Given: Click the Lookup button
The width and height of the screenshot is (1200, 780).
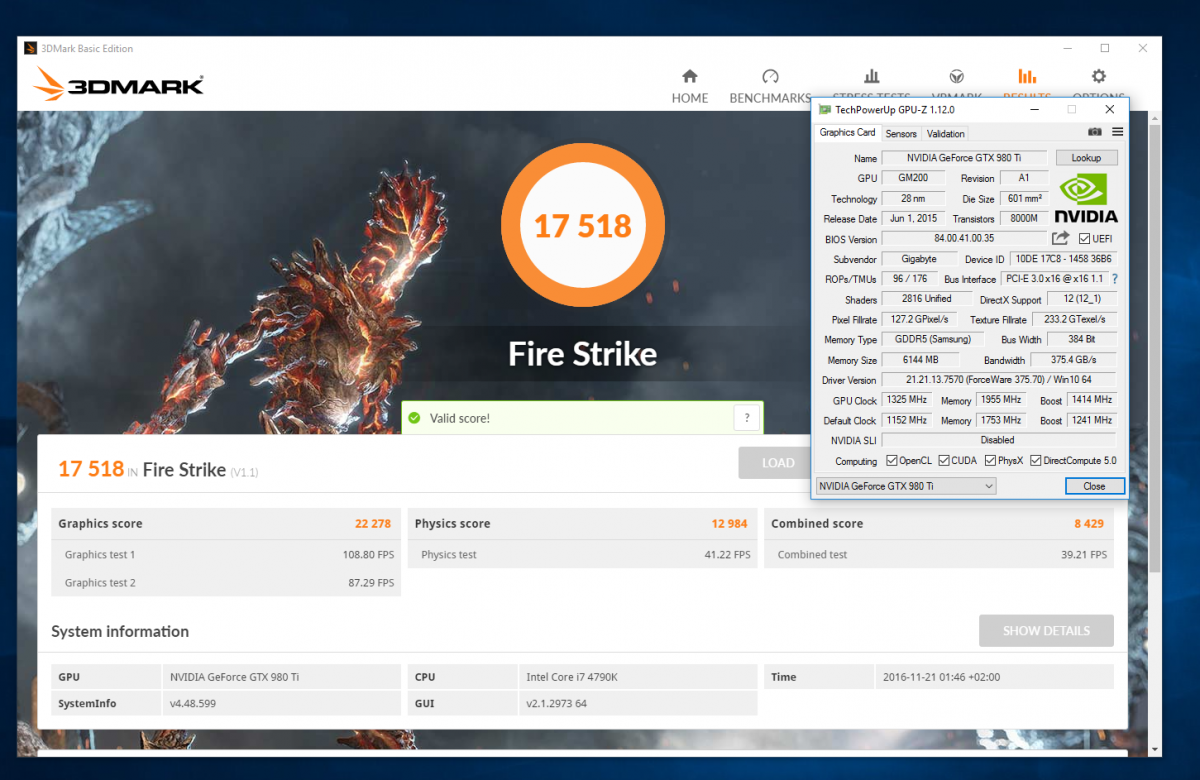Looking at the screenshot, I should (1086, 158).
